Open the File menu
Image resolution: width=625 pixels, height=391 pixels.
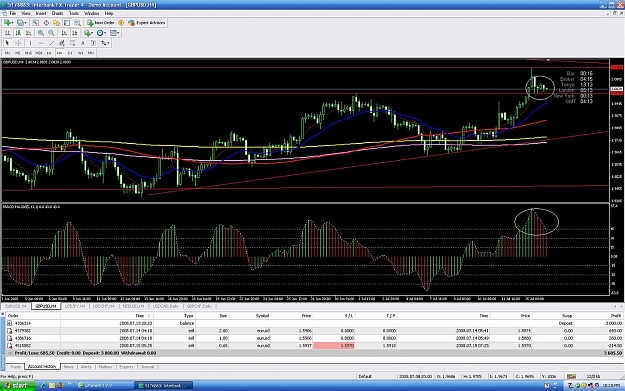coord(13,13)
